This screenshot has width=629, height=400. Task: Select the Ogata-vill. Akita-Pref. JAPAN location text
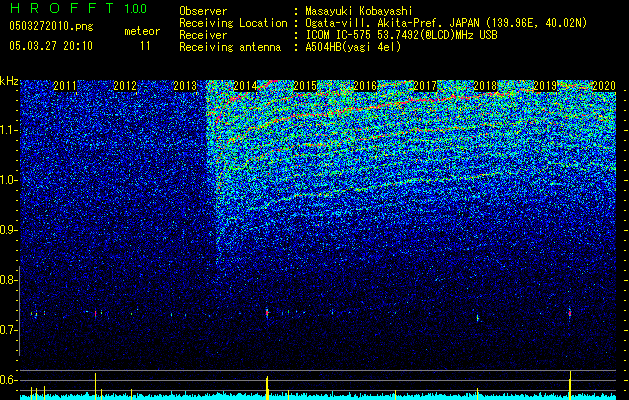[x=445, y=23]
